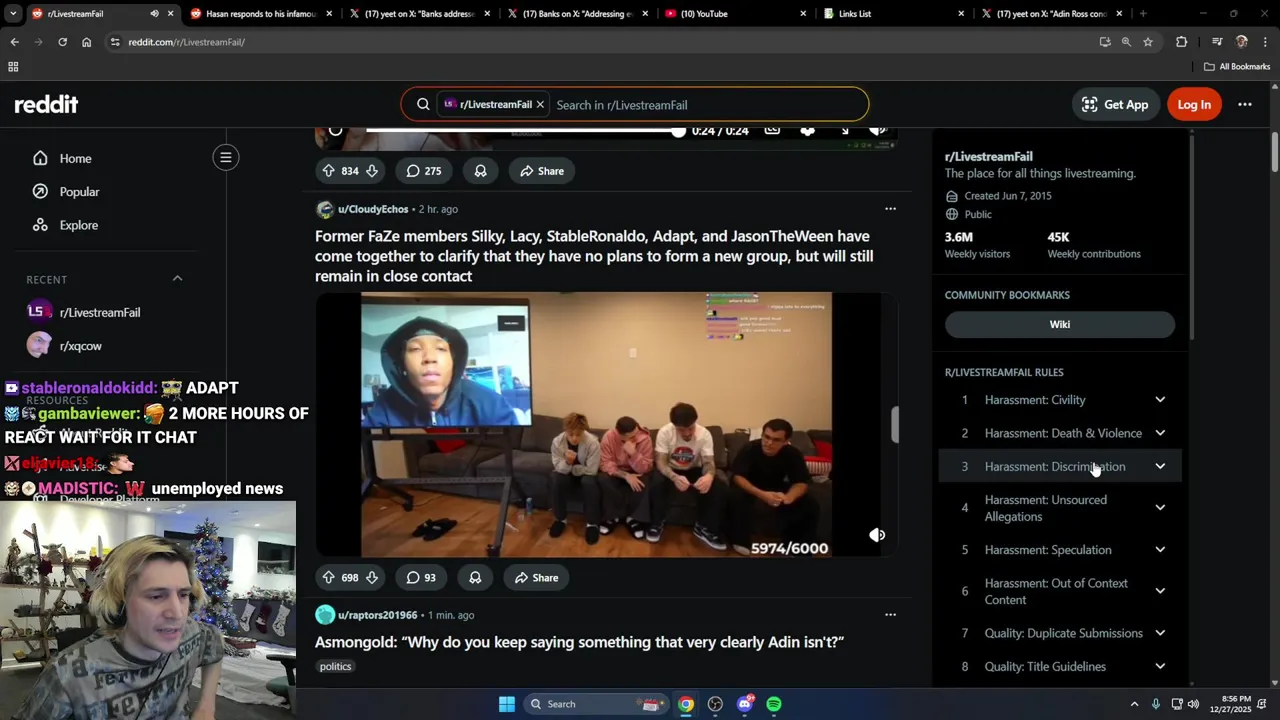Collapse the left navigation sidebar button
The height and width of the screenshot is (720, 1280).
tap(226, 157)
